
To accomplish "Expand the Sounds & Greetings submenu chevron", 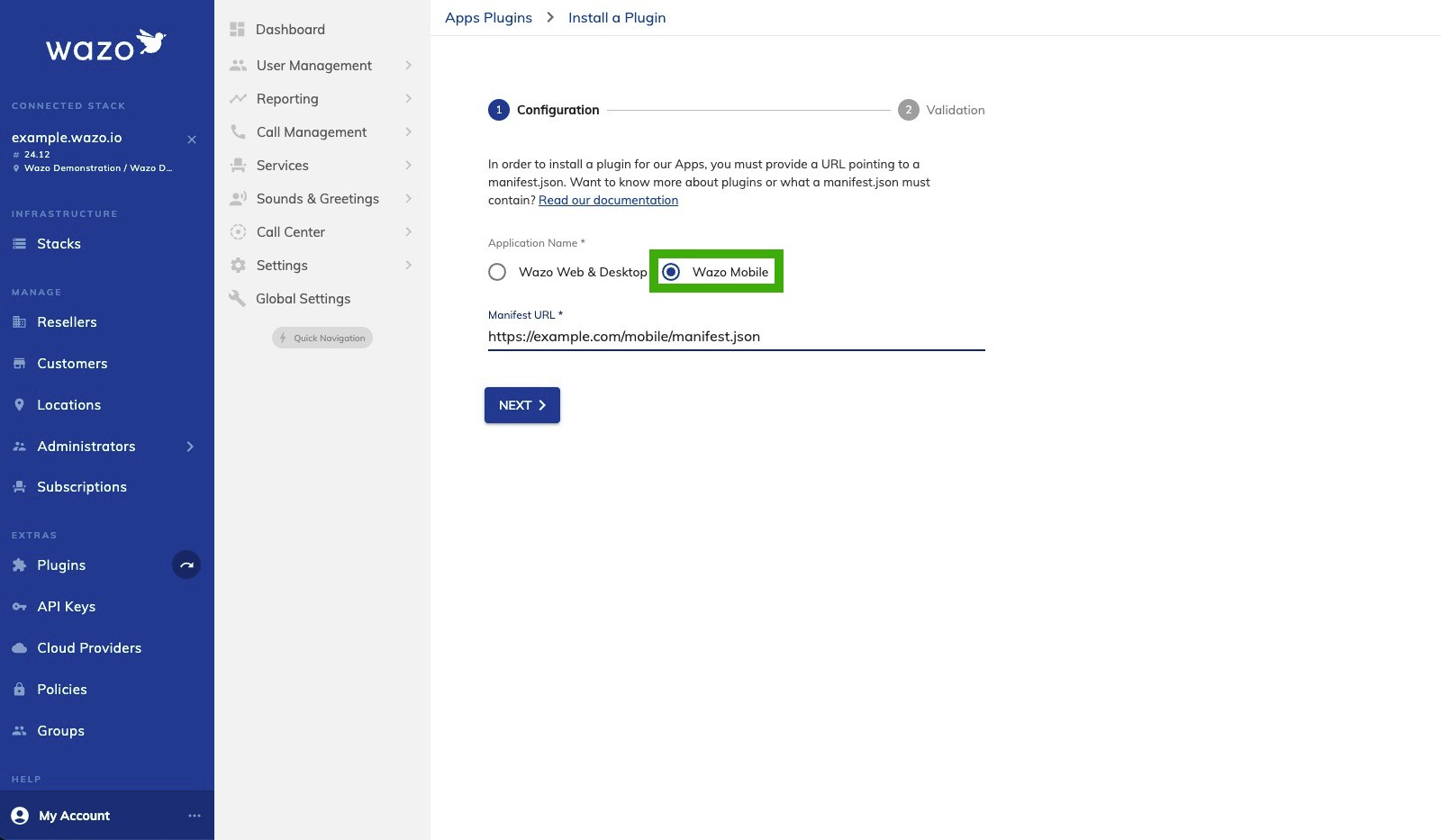I will 409,199.
